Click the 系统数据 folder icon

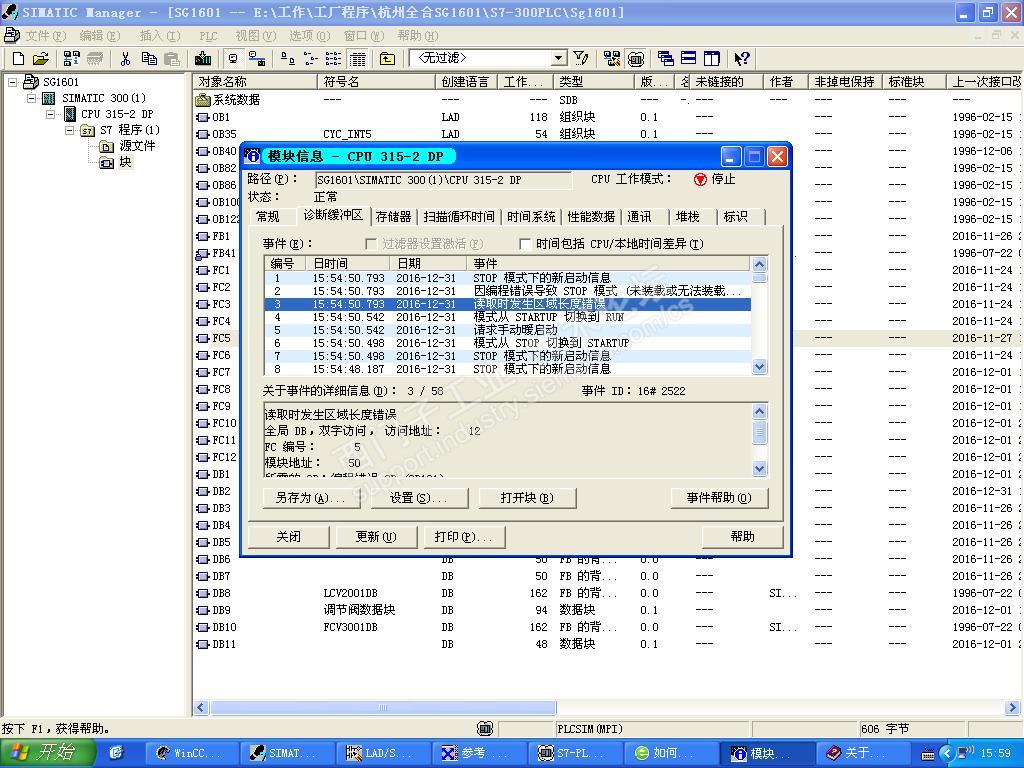click(x=203, y=100)
